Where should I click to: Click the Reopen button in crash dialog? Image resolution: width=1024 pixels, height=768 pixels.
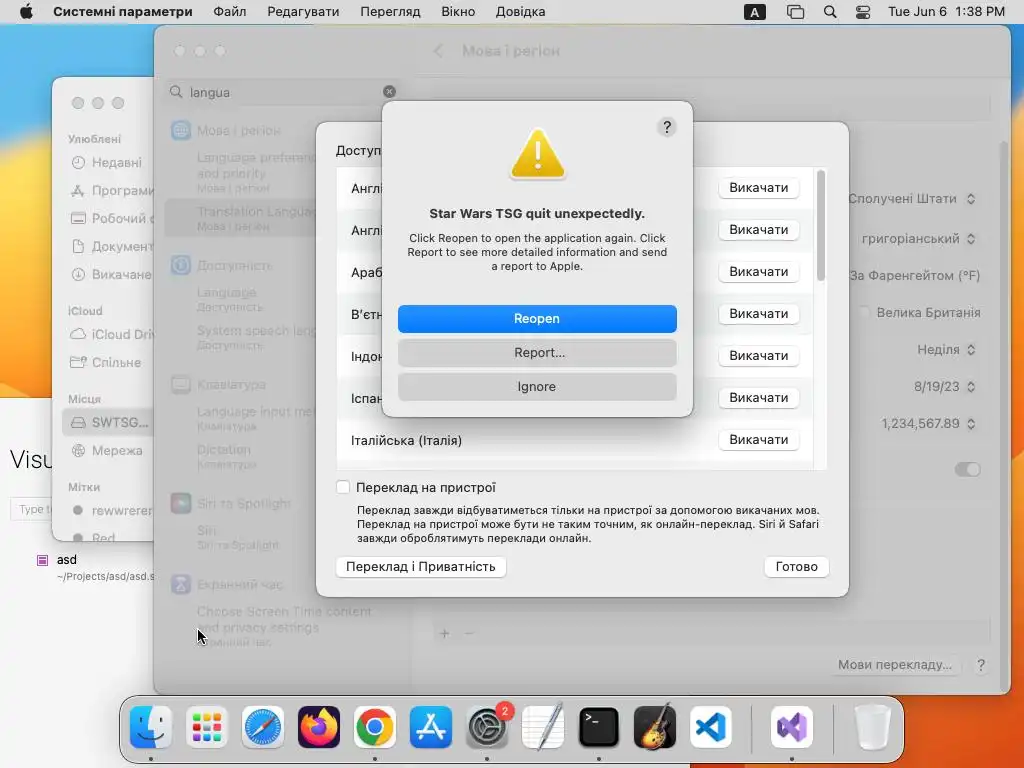(537, 319)
